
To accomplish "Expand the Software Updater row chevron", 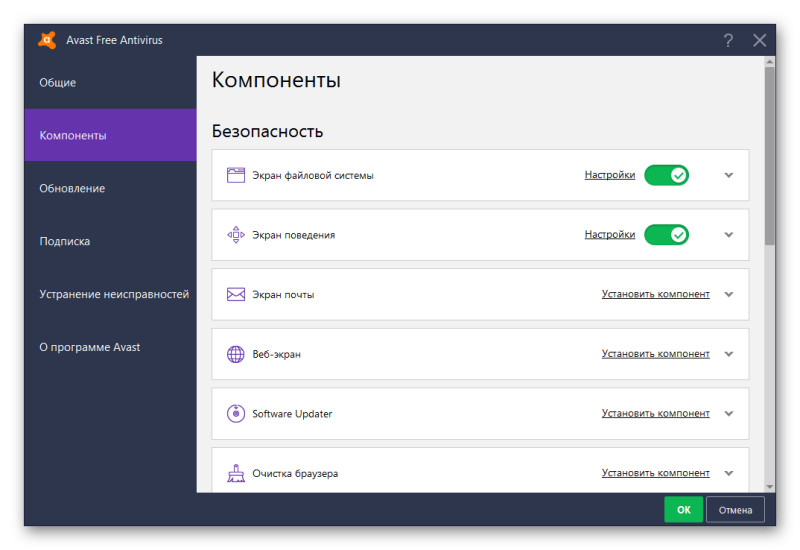I will pos(729,413).
